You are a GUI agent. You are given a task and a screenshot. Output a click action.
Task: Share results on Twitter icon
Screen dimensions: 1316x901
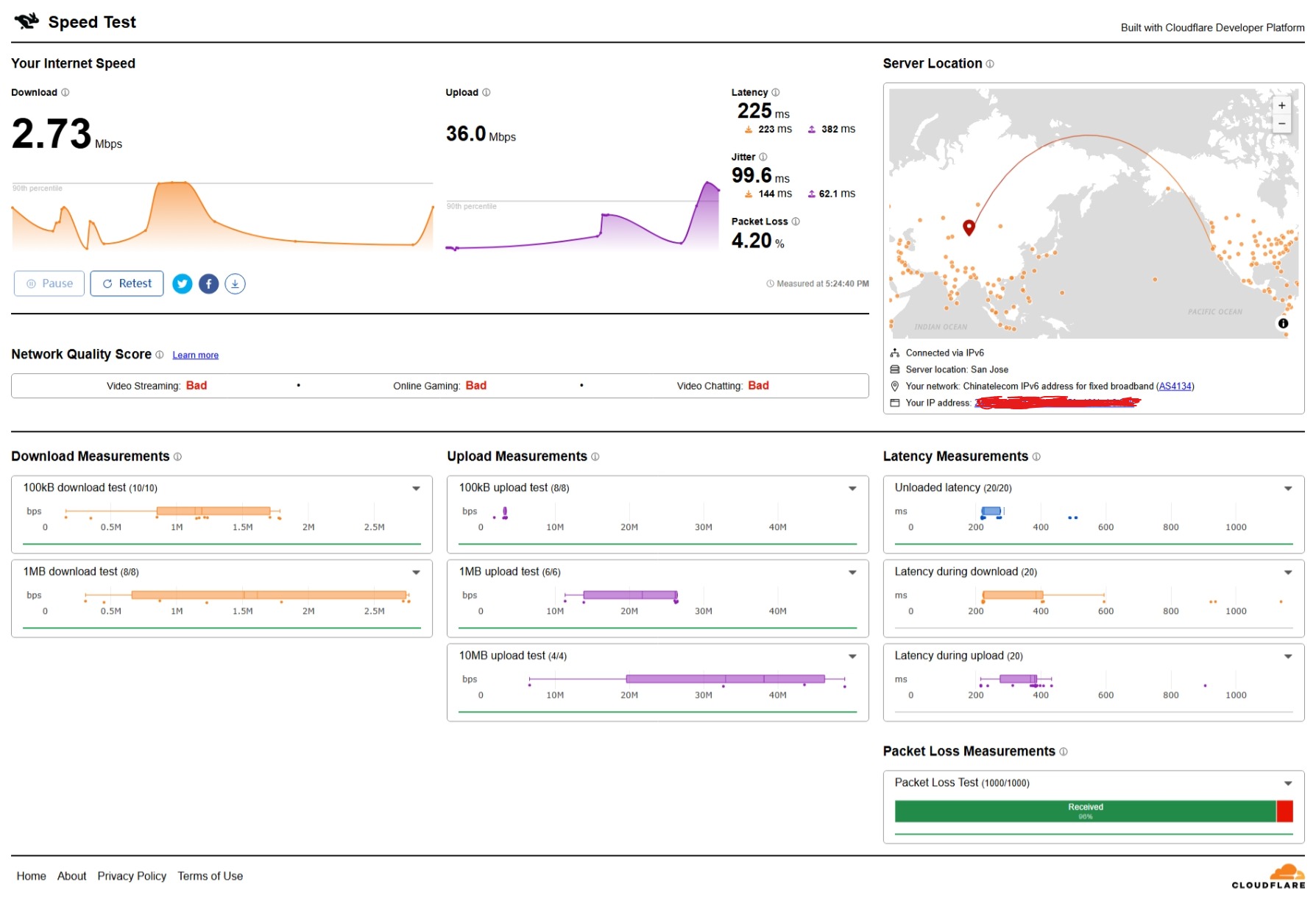[183, 284]
